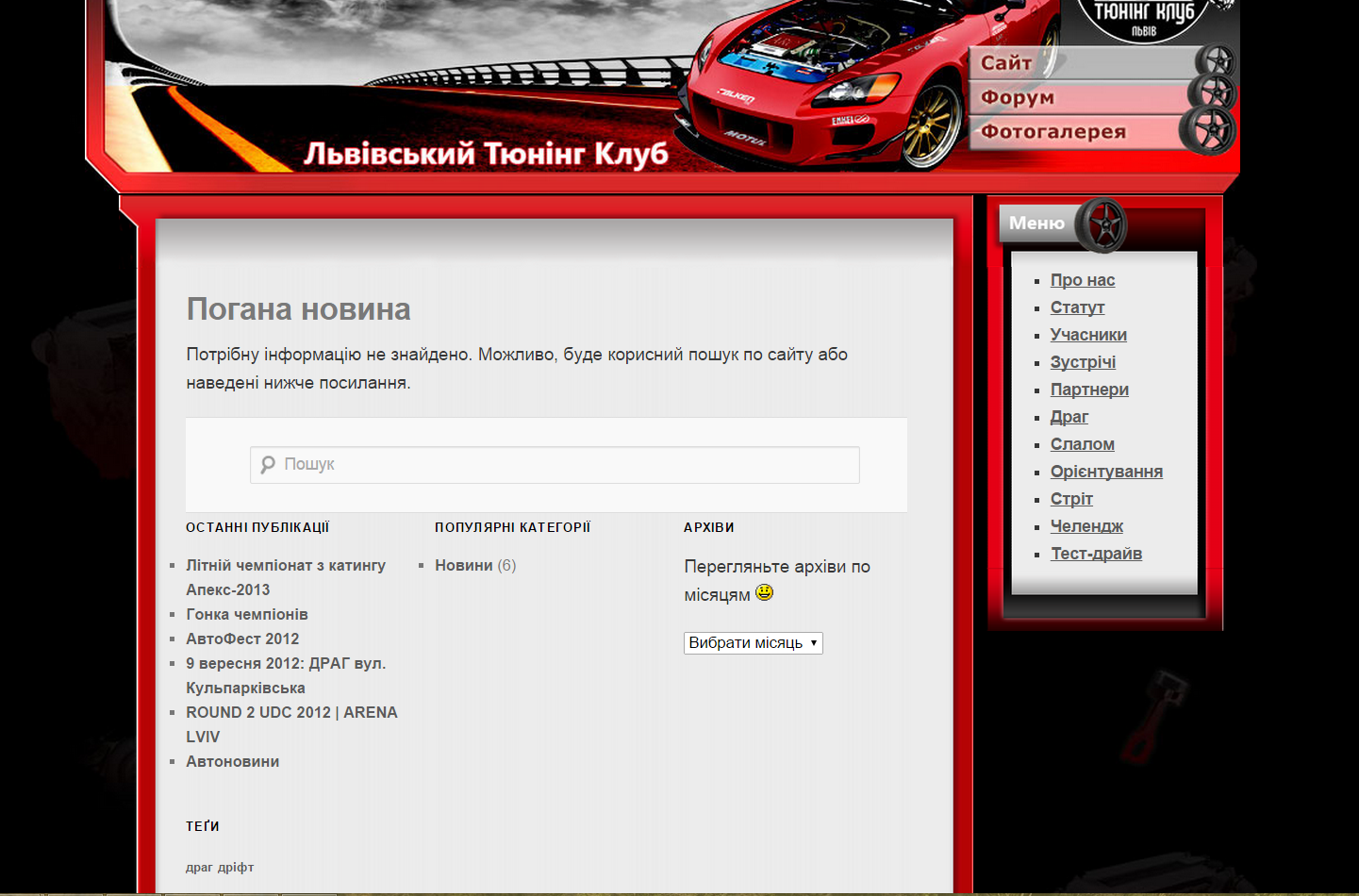Click the Останні публікації heading
1359x896 pixels.
[x=257, y=527]
